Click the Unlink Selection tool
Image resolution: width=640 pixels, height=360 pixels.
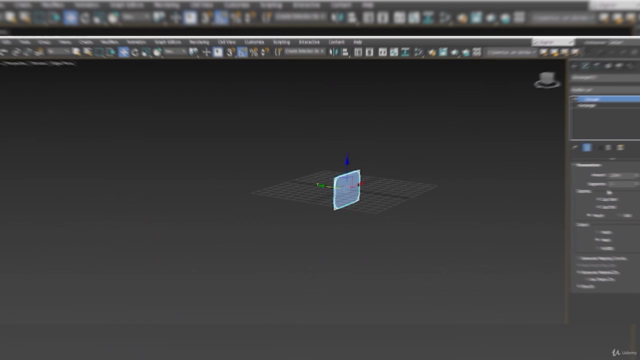[x=28, y=52]
